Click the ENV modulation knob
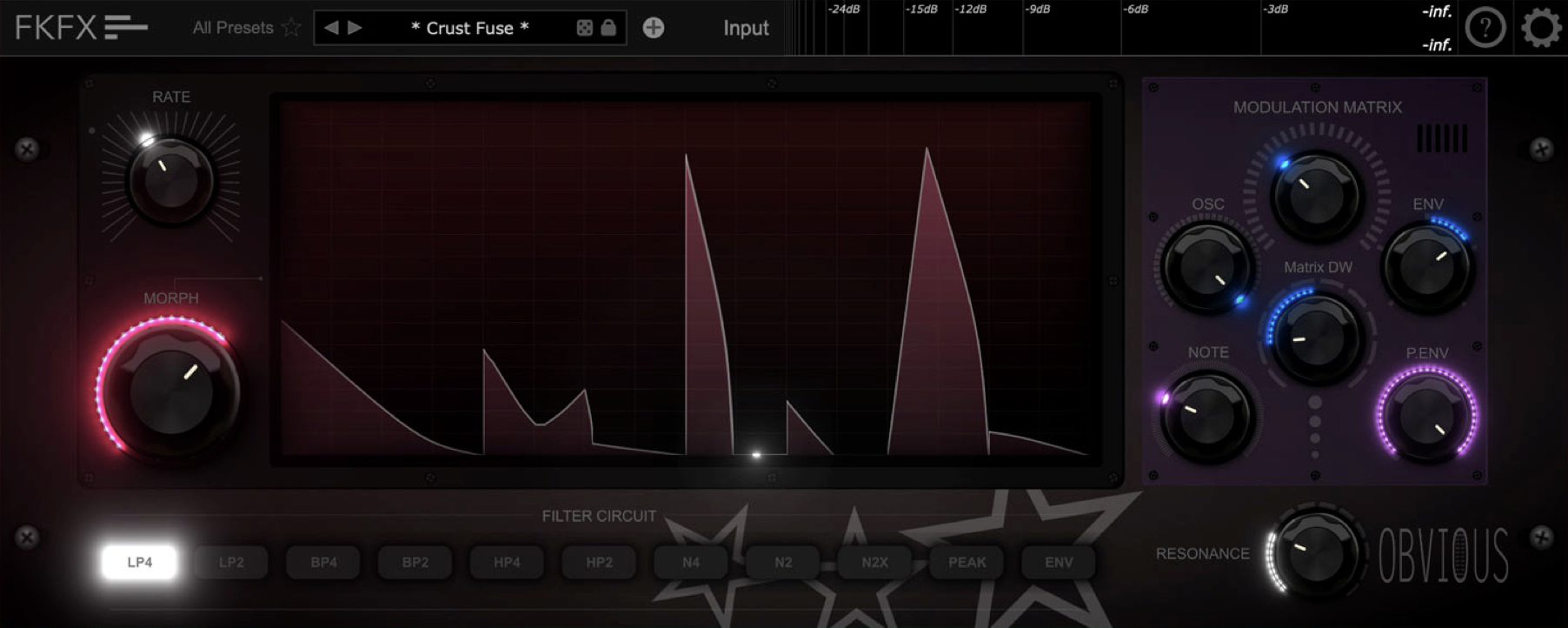The height and width of the screenshot is (628, 1568). coord(1427,266)
